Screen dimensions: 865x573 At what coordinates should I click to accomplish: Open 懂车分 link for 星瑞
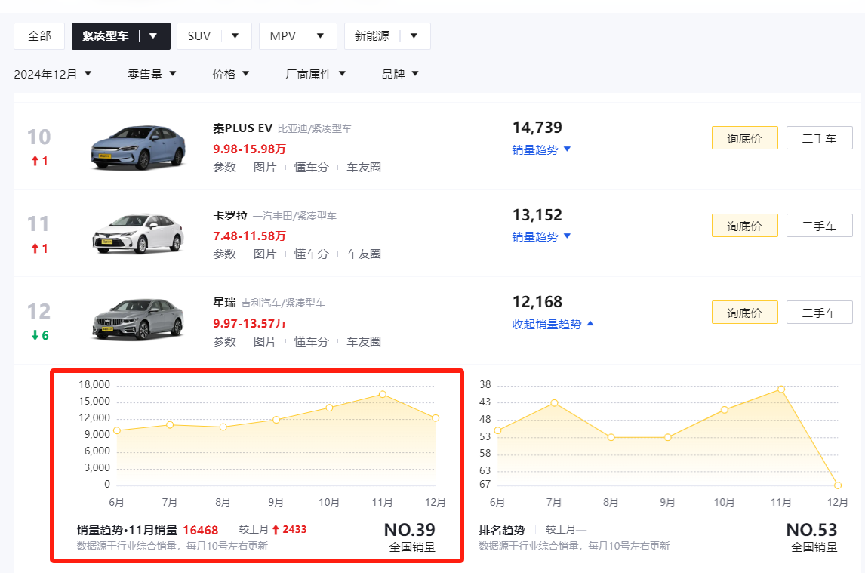(311, 342)
